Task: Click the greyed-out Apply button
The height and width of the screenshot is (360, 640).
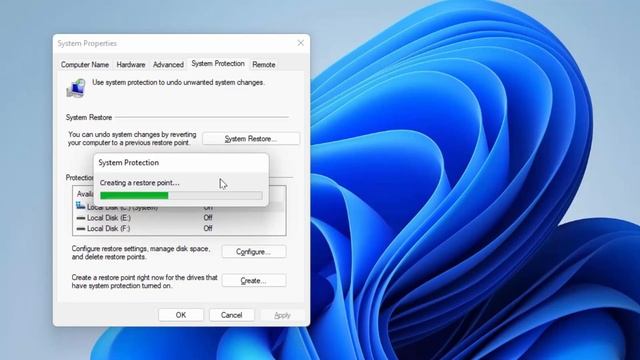Action: click(282, 315)
